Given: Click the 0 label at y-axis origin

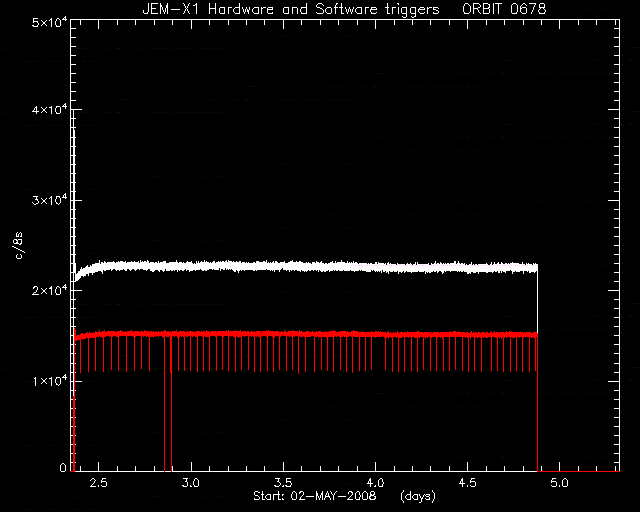Looking at the screenshot, I should point(63,467).
